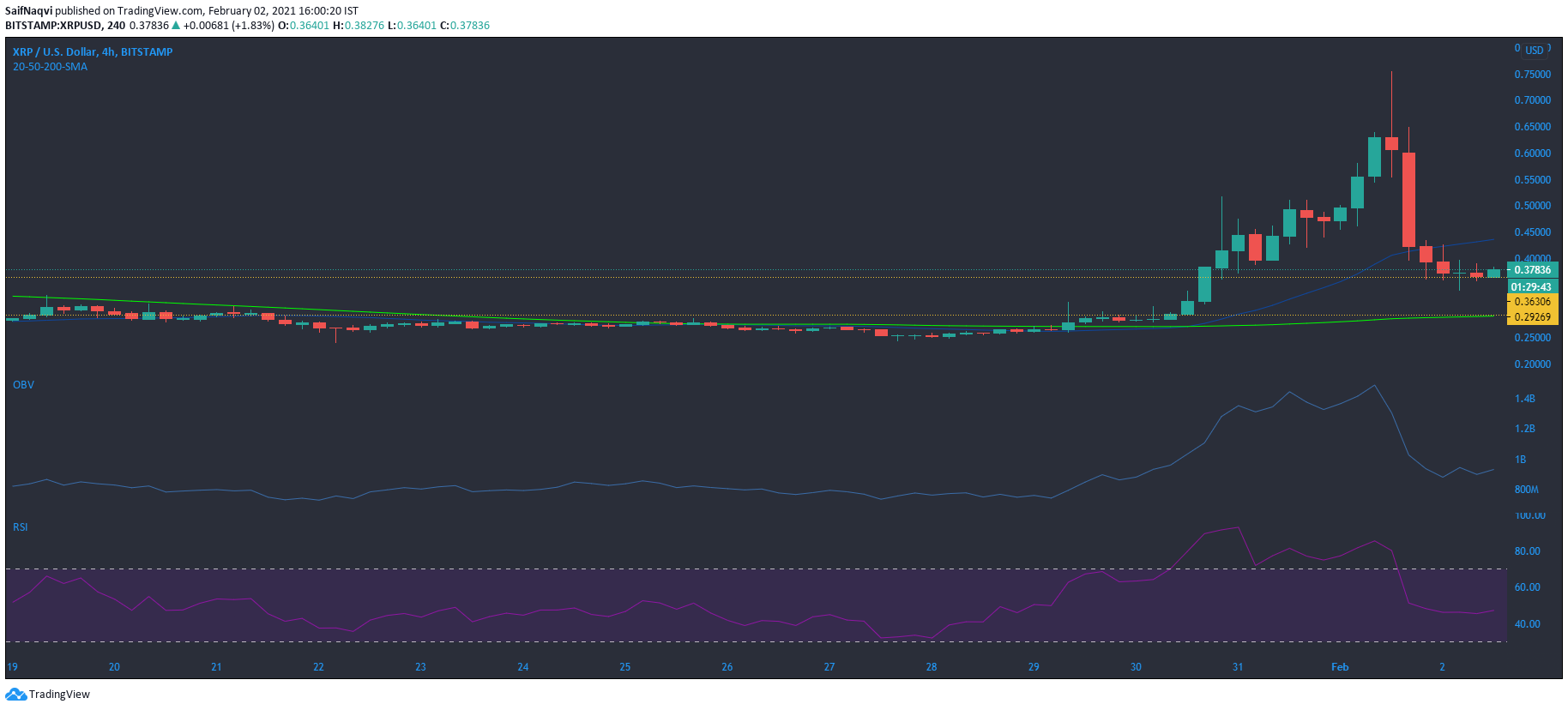Click the open value O:0.36401 in header
The height and width of the screenshot is (710, 1568).
tap(305, 26)
